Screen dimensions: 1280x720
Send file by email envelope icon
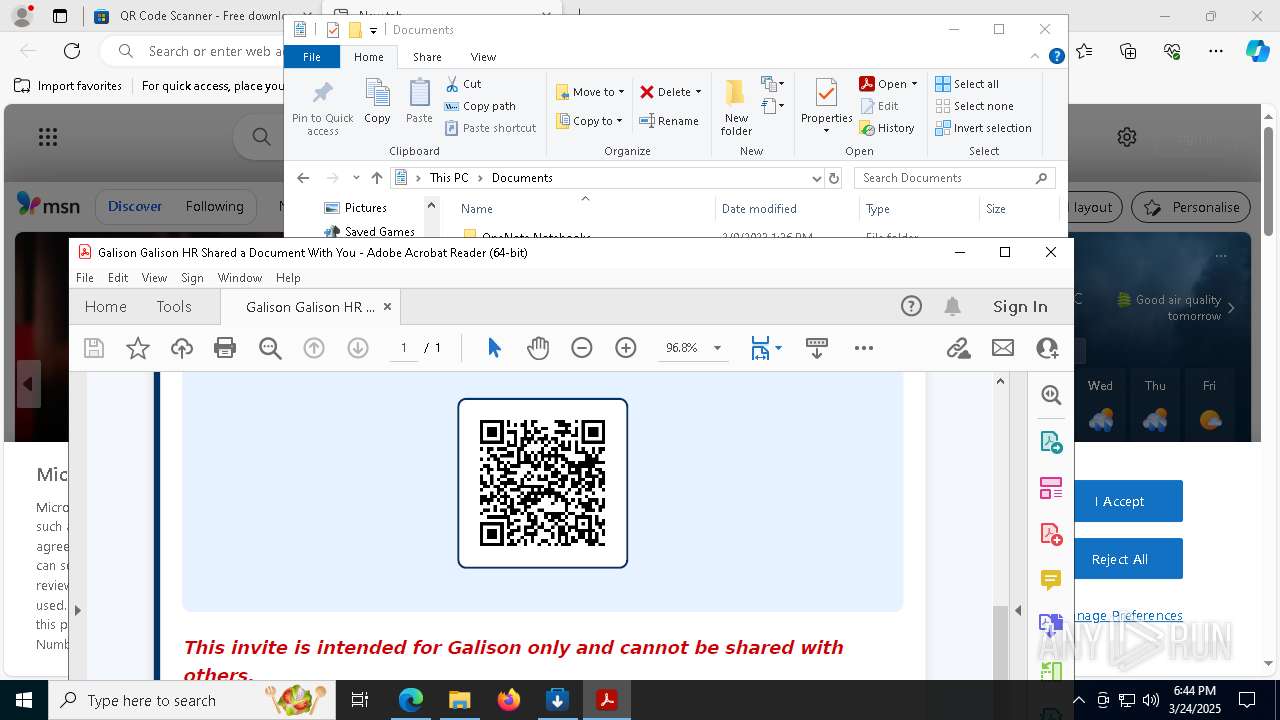click(1003, 348)
